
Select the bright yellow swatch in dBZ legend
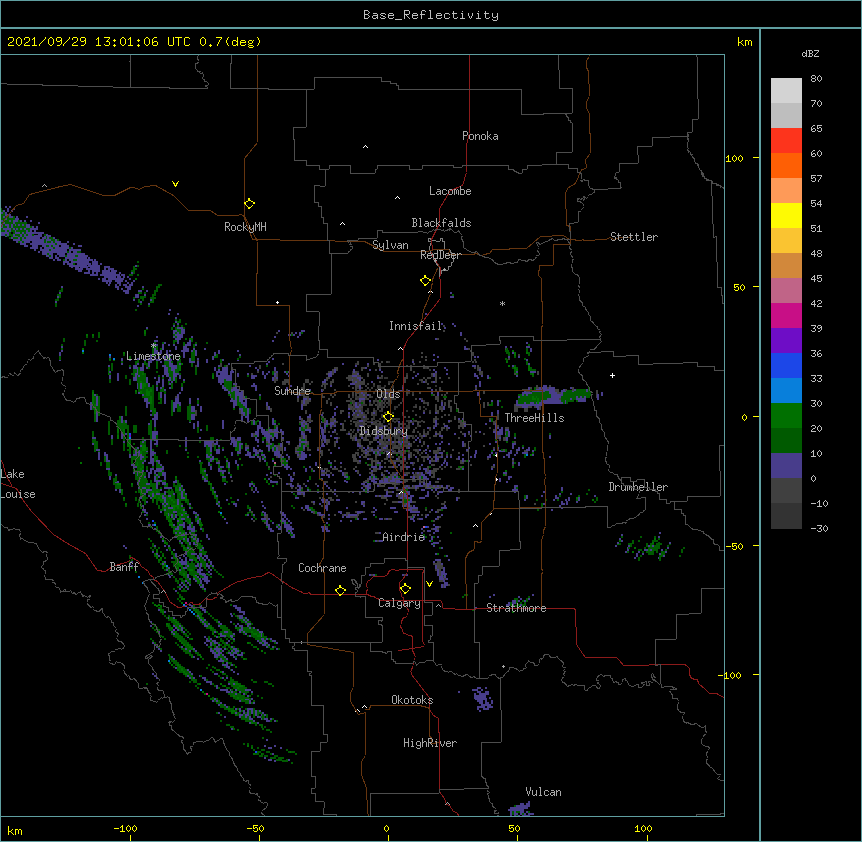point(786,215)
